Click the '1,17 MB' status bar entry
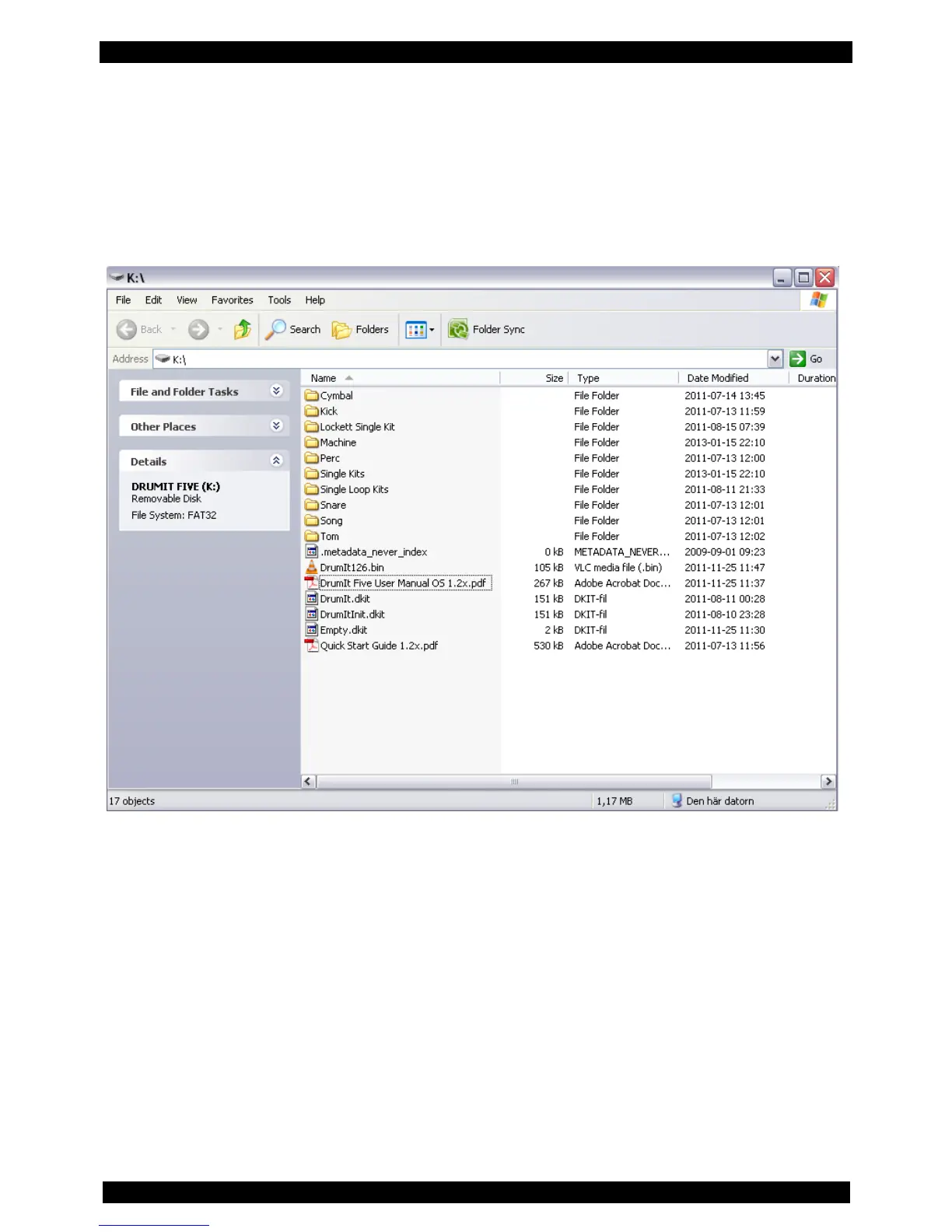This screenshot has width=952, height=1232. tap(614, 801)
